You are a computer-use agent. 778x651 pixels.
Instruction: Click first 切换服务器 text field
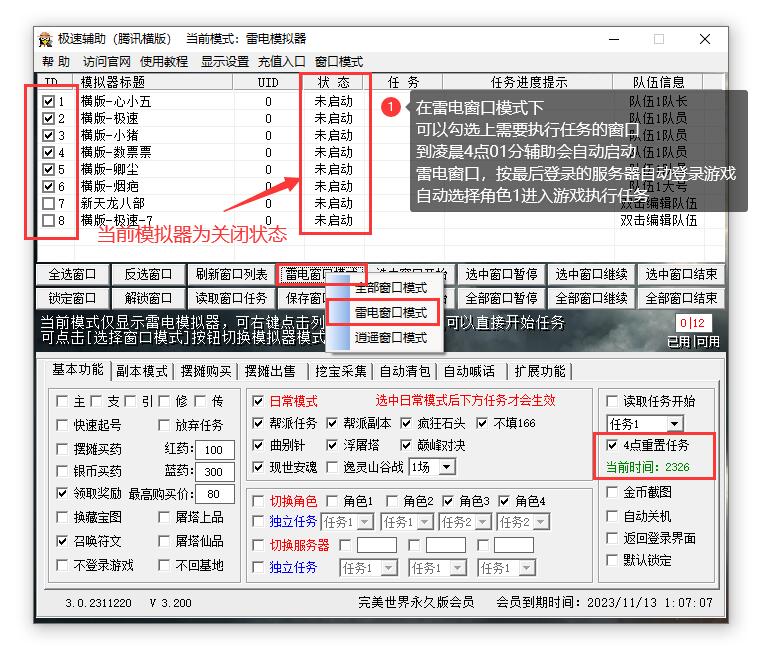click(x=377, y=545)
